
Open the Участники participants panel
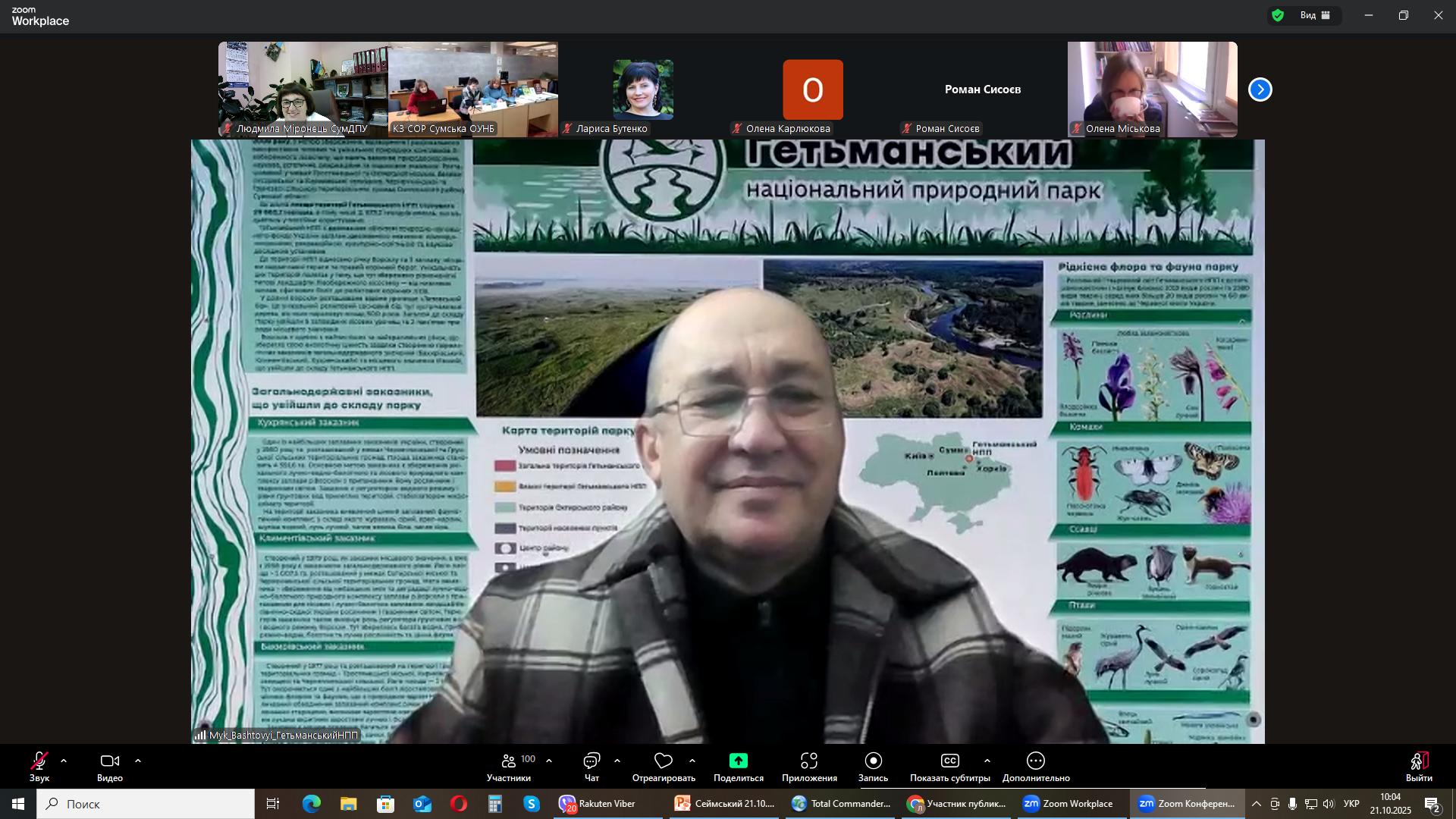509,761
